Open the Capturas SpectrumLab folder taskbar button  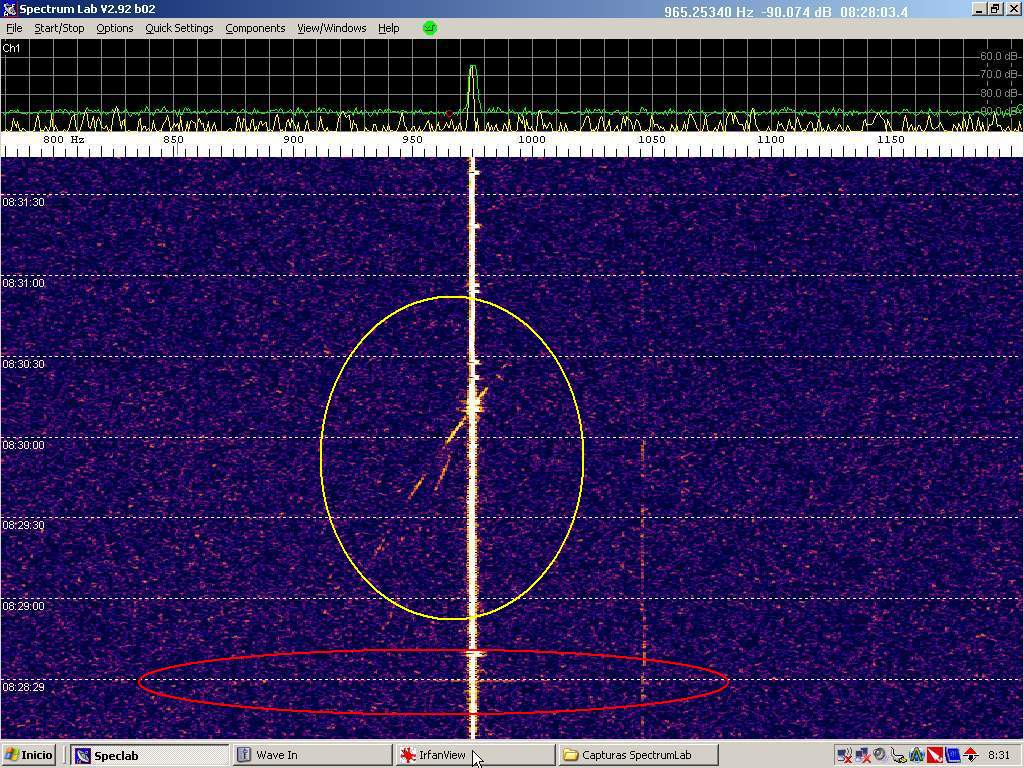click(x=637, y=755)
